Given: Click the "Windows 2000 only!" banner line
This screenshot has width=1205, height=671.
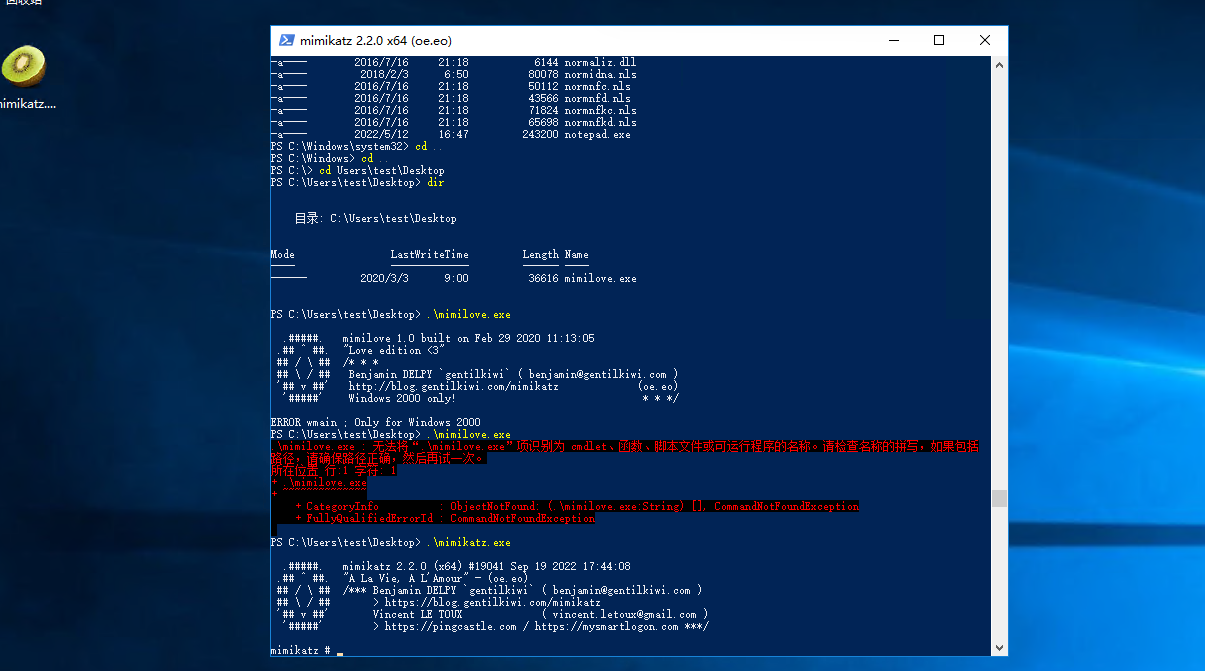Looking at the screenshot, I should [402, 398].
